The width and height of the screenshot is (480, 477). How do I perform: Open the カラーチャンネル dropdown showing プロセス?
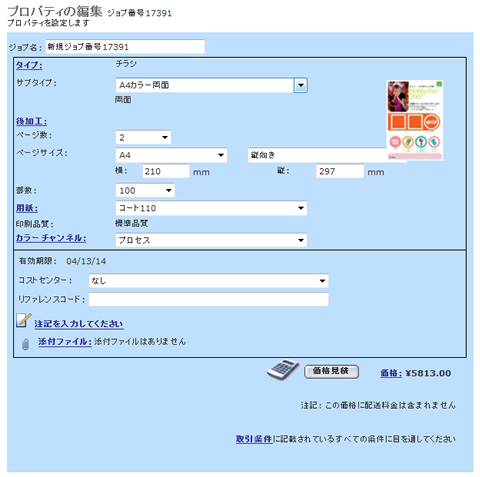click(x=211, y=240)
